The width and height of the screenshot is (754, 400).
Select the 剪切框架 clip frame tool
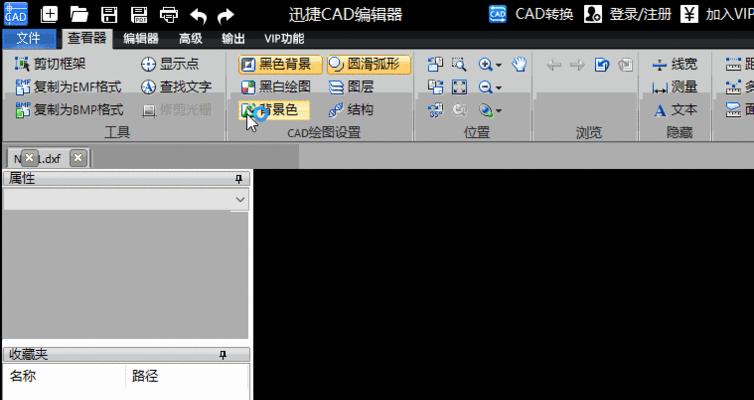tap(50, 64)
